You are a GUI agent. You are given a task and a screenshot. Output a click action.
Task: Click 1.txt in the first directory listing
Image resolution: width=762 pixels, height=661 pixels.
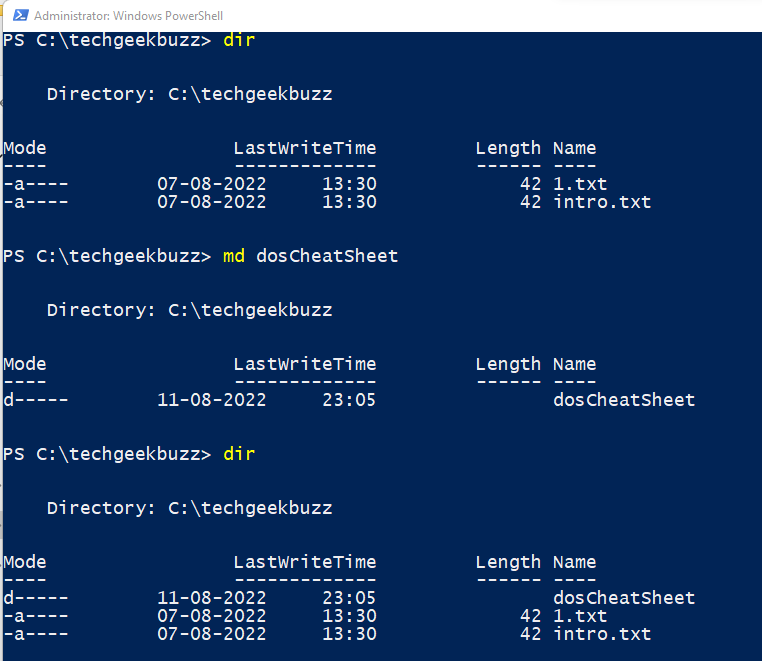580,184
